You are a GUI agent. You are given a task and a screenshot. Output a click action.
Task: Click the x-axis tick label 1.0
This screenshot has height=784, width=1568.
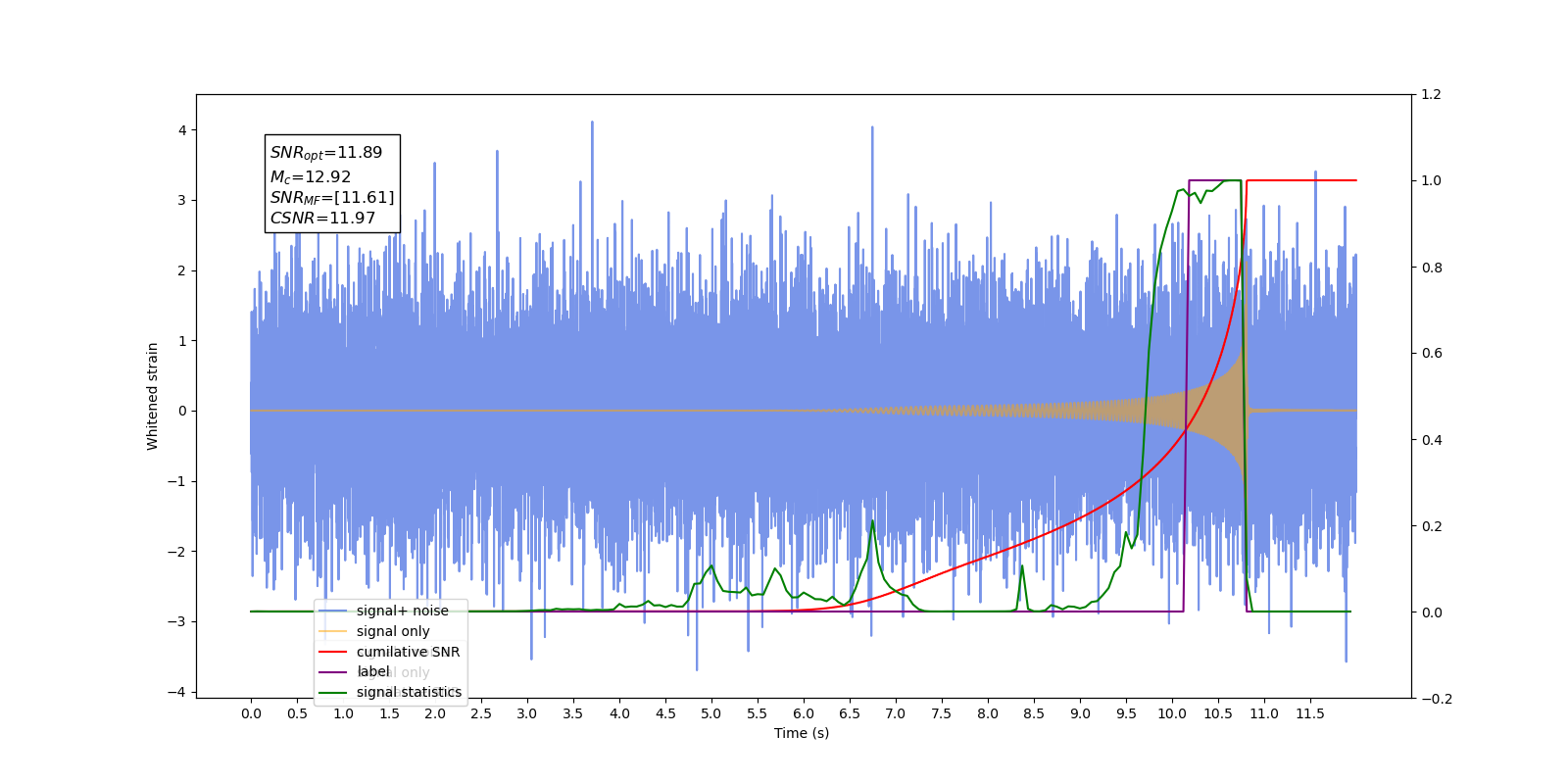tap(343, 713)
